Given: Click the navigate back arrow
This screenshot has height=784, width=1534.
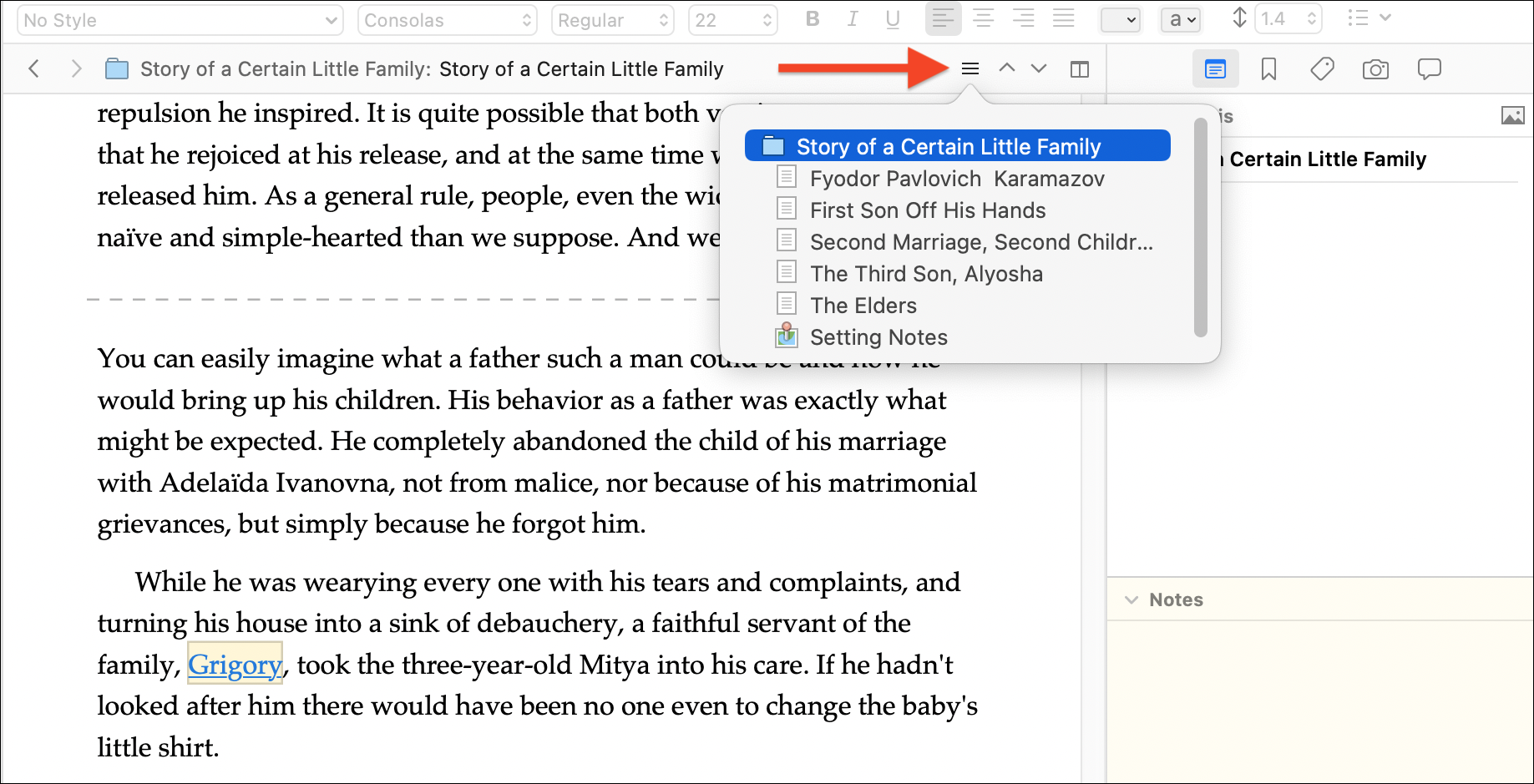Looking at the screenshot, I should click(x=34, y=69).
